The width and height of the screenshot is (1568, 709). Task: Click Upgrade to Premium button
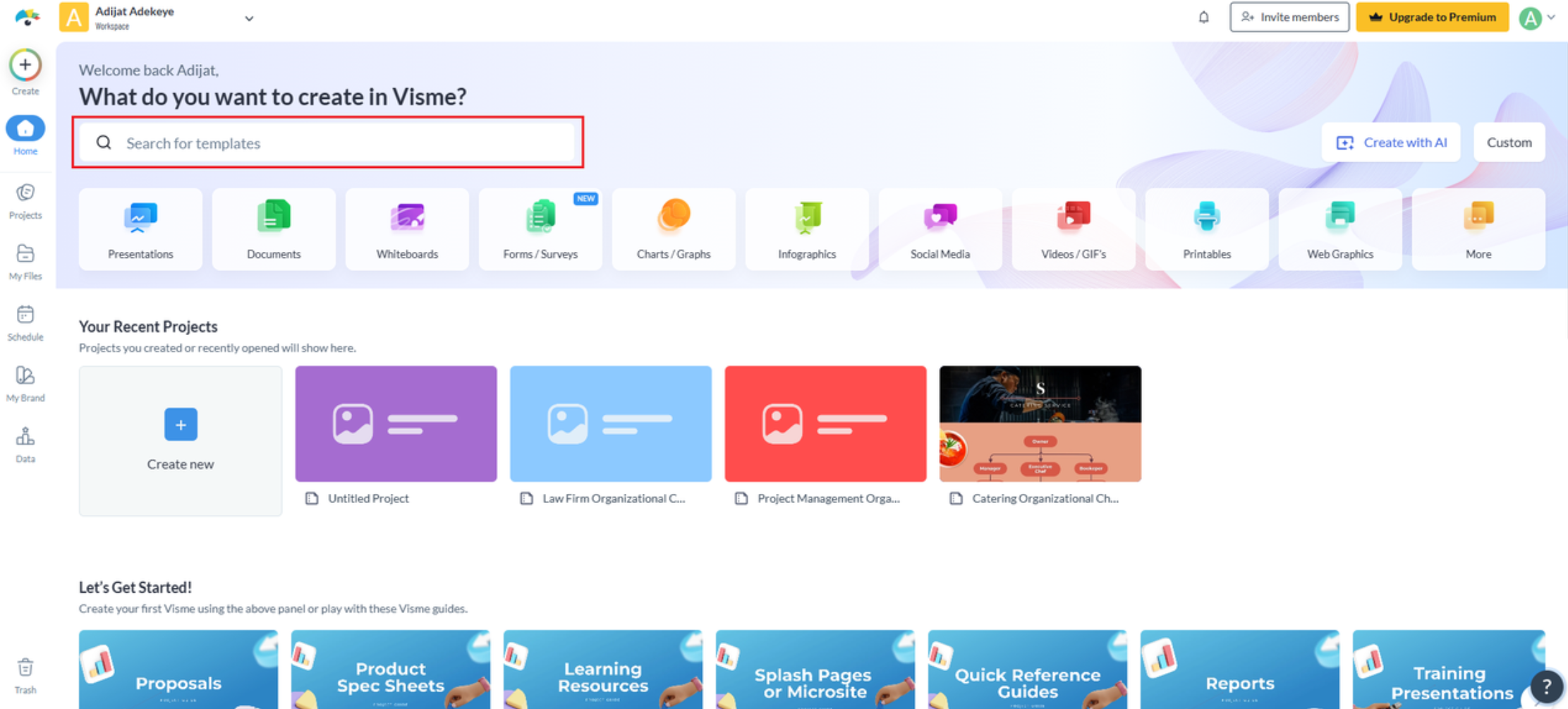click(1433, 17)
